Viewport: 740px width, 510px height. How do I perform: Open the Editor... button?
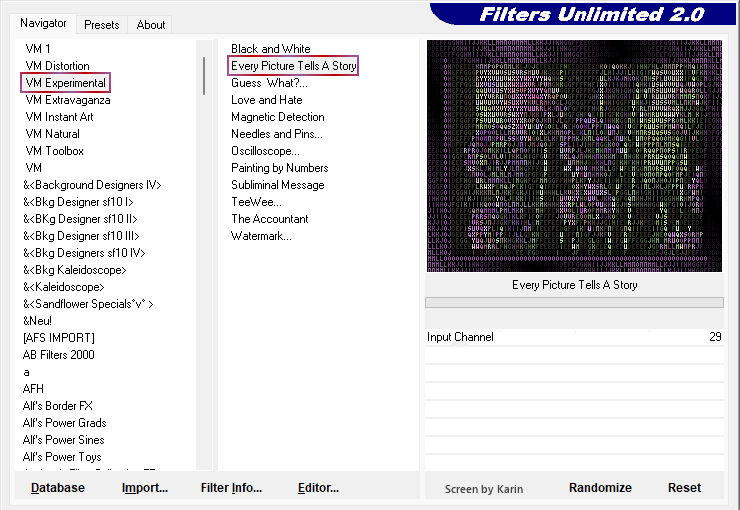coord(318,488)
